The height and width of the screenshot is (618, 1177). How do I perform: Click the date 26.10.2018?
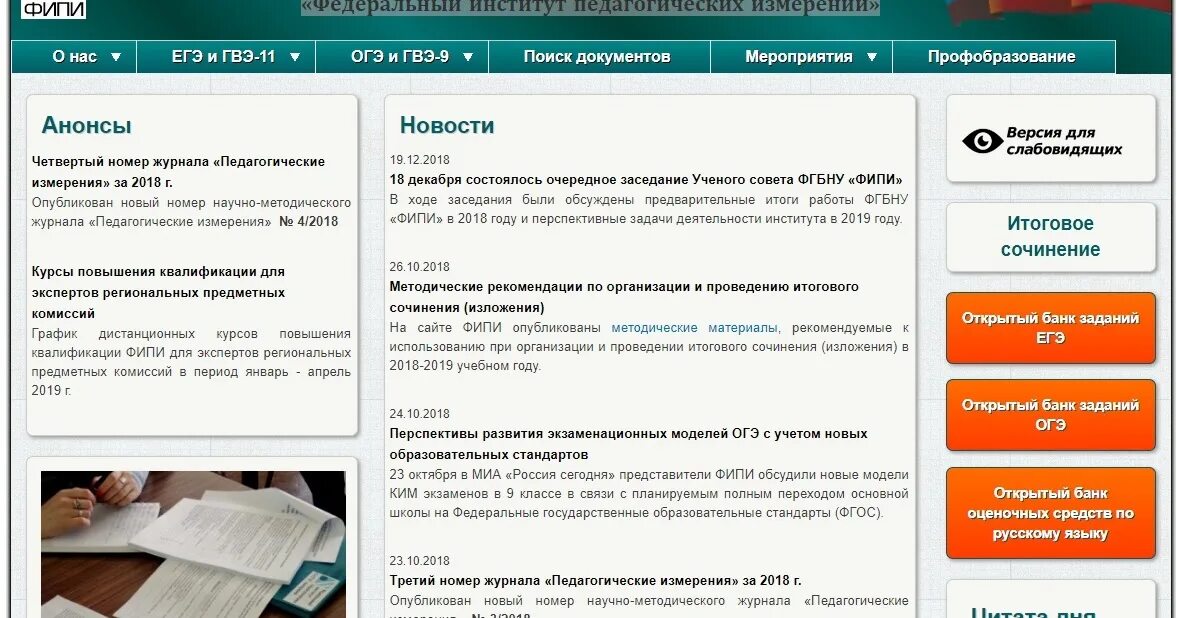point(420,267)
